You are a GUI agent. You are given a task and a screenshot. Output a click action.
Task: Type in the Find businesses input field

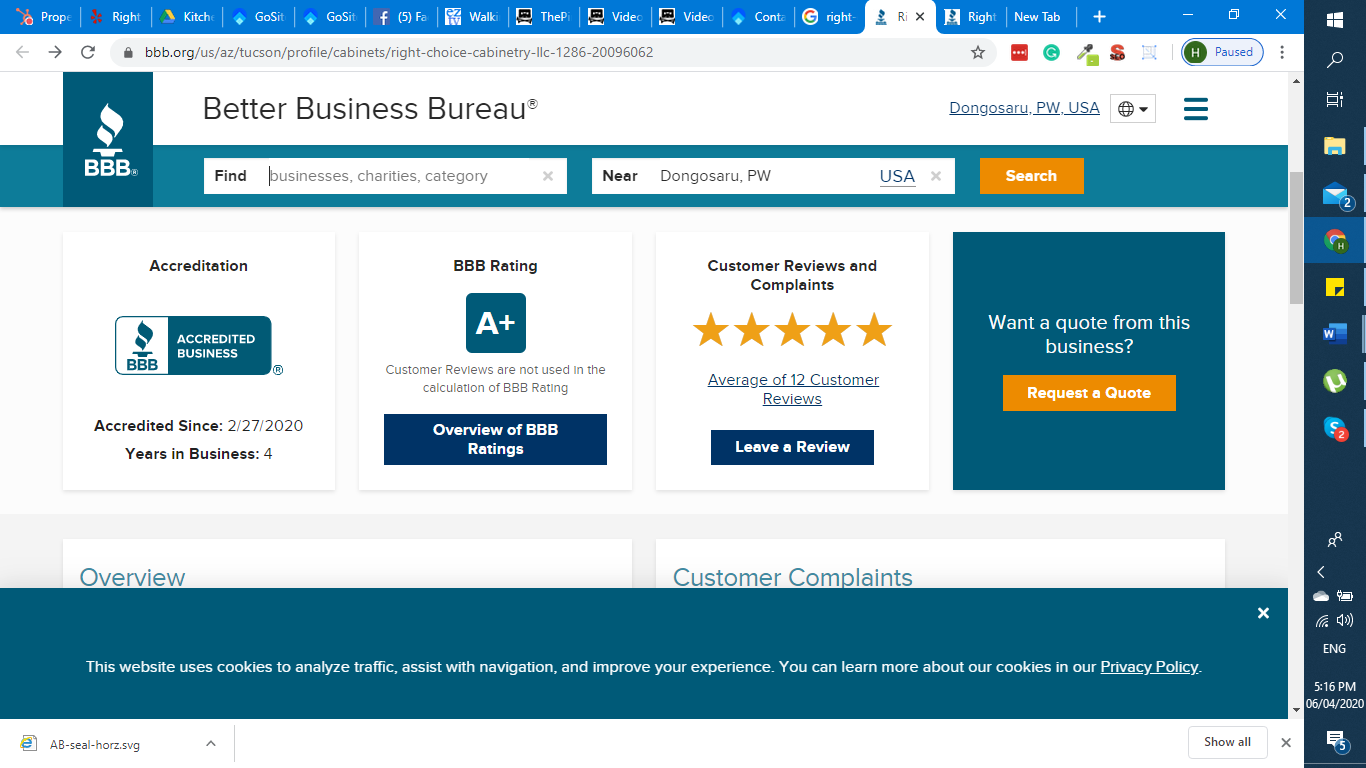click(400, 176)
